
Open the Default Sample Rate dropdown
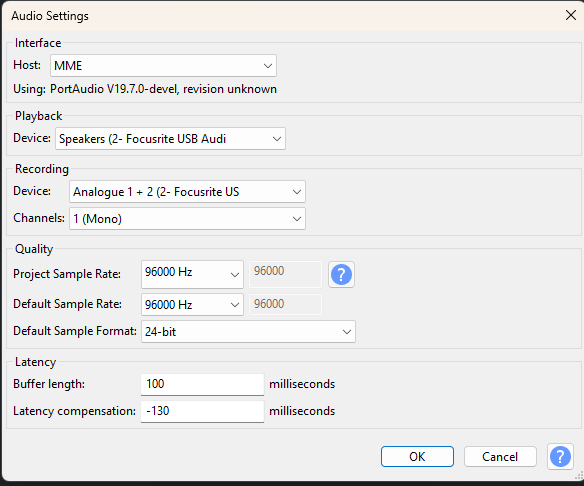tap(192, 304)
